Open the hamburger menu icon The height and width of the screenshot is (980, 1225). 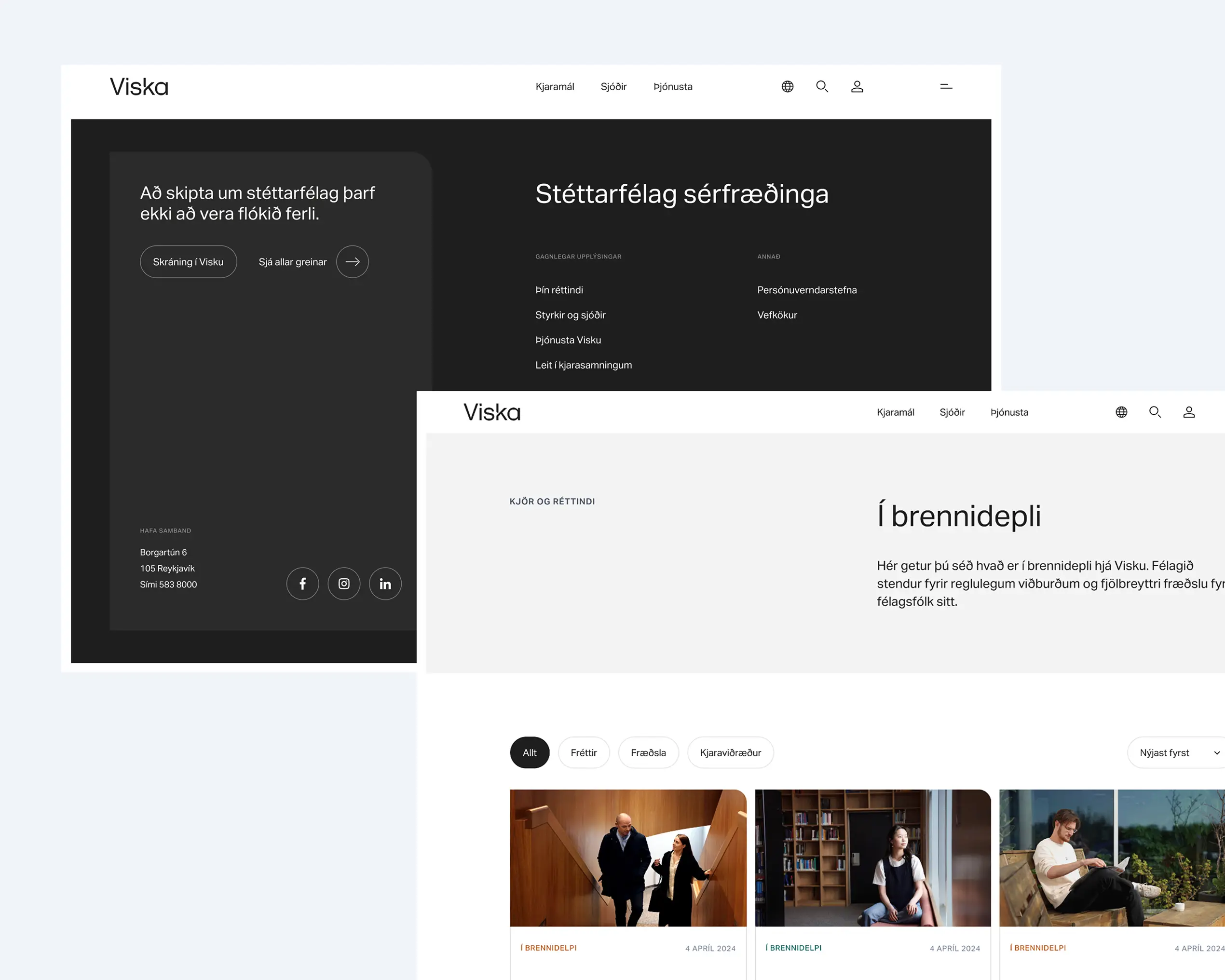pos(945,86)
